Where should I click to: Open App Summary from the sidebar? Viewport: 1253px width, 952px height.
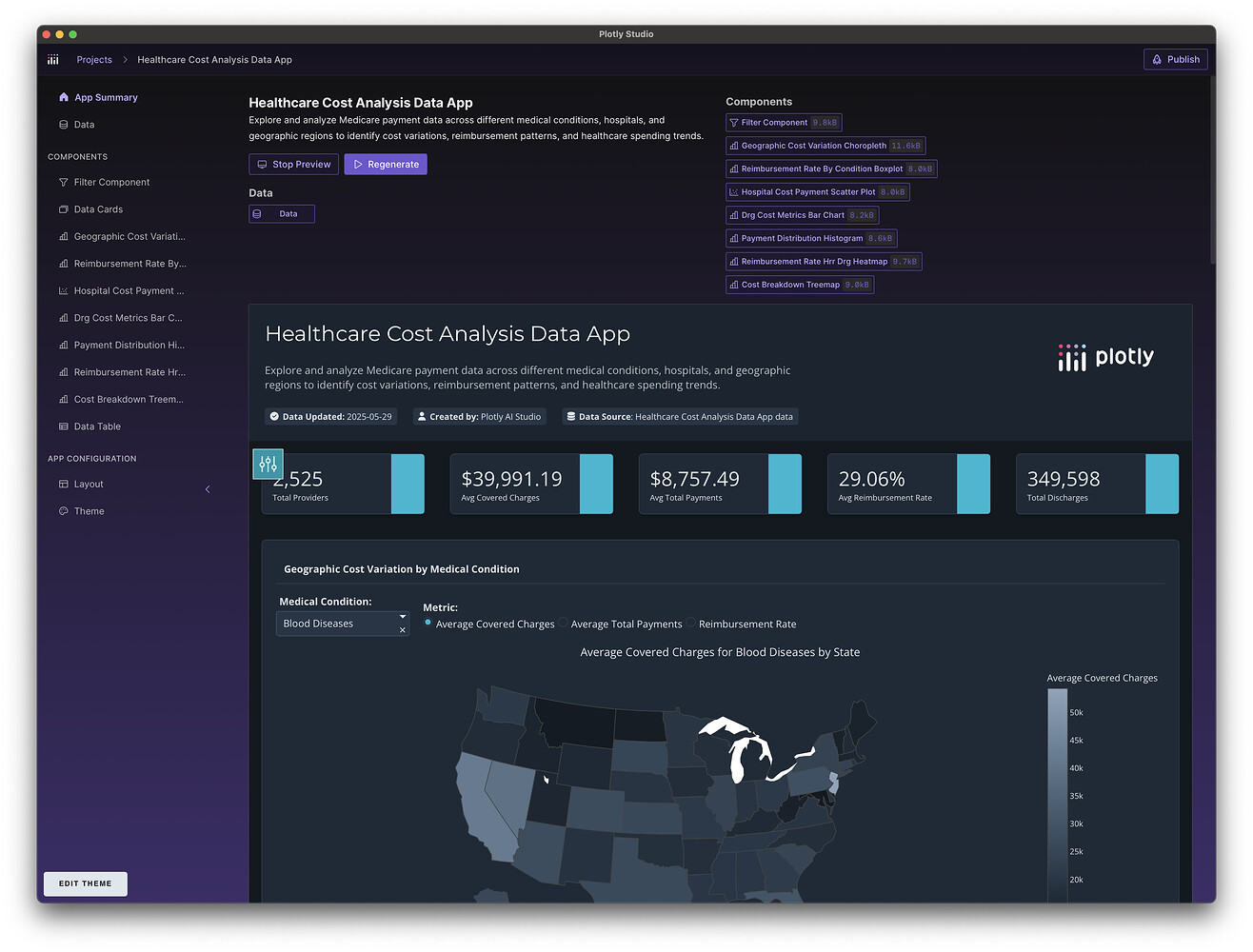(105, 97)
